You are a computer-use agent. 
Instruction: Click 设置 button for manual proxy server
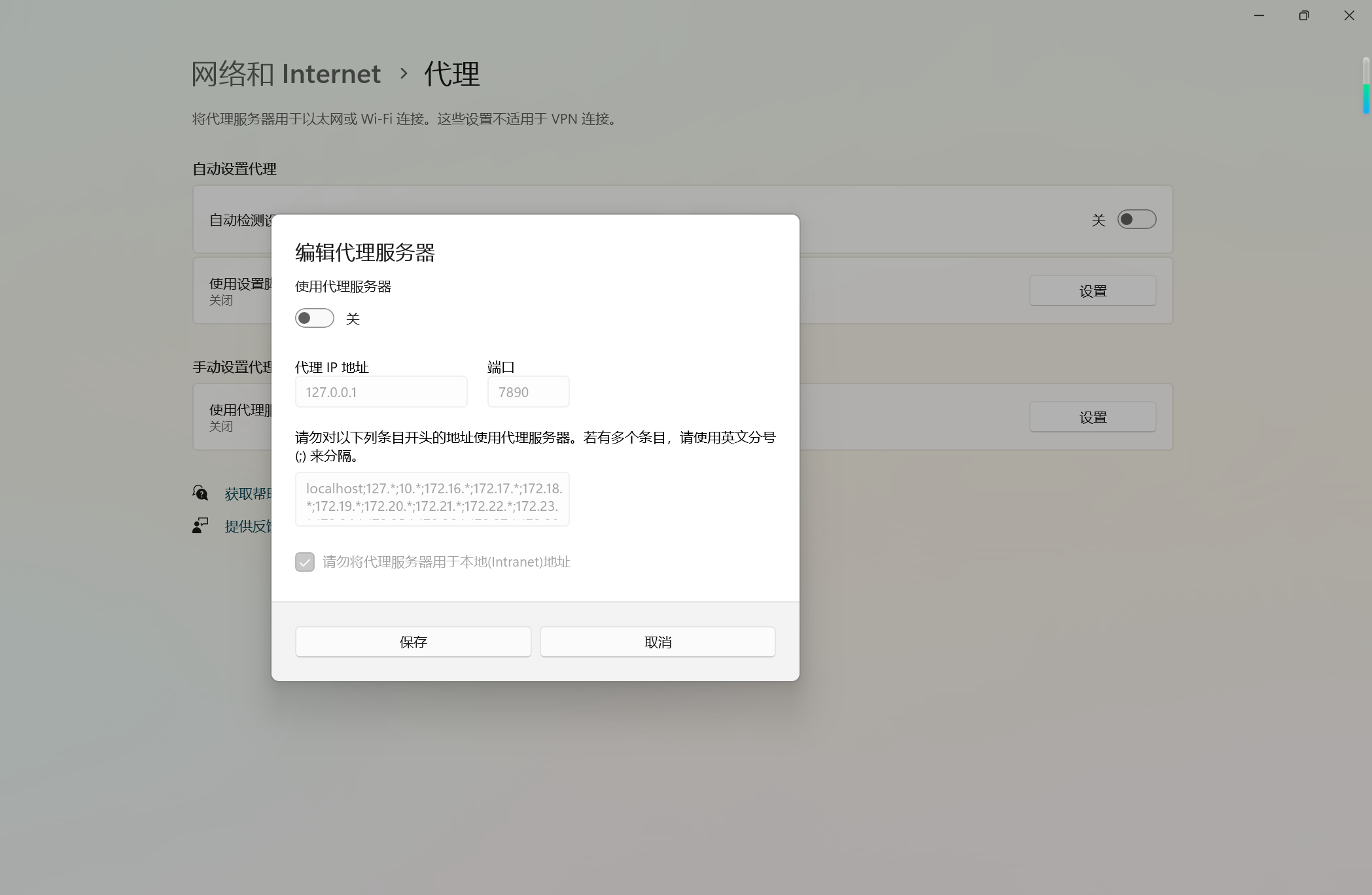pos(1092,417)
